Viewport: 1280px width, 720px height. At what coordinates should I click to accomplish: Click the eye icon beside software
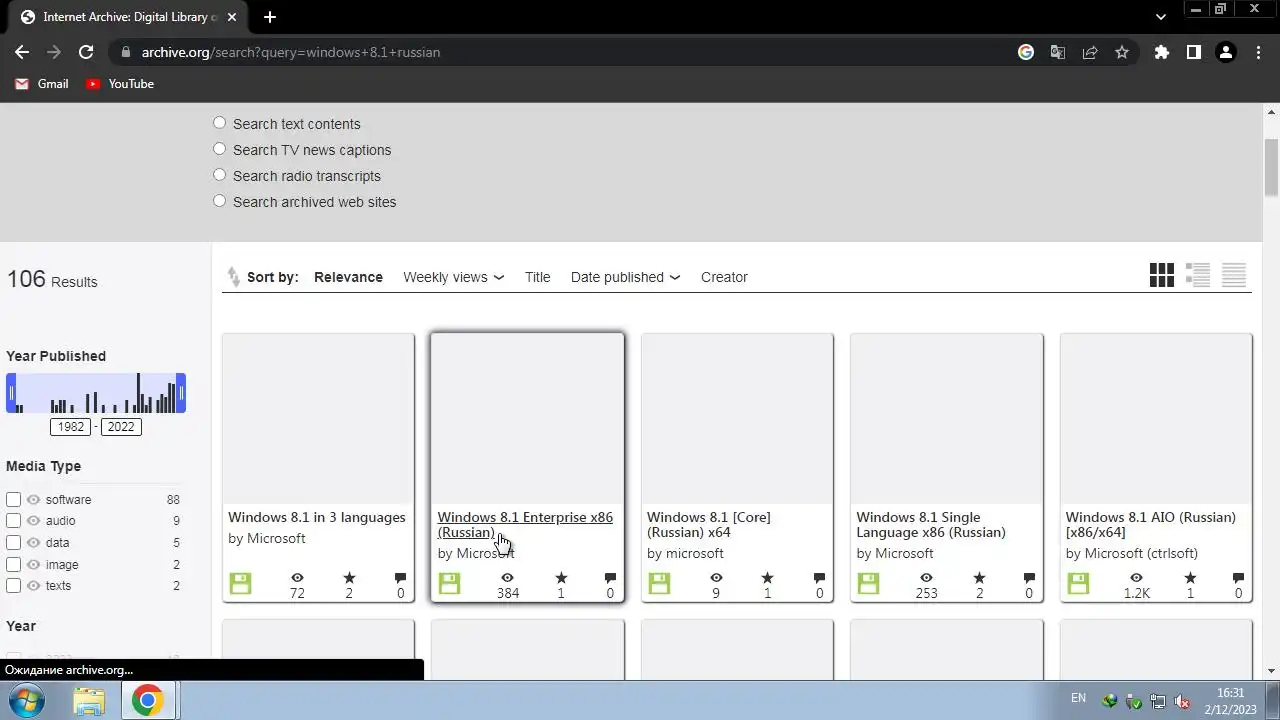[34, 499]
